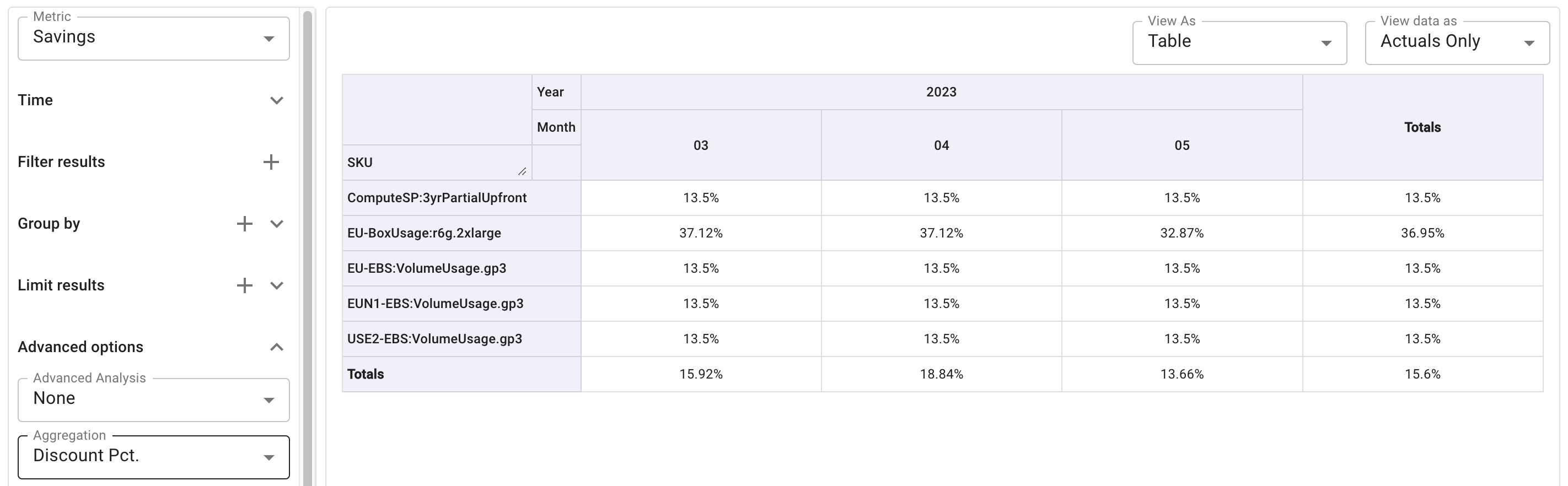
Task: Click the arrow inside the View As field
Action: click(1327, 42)
